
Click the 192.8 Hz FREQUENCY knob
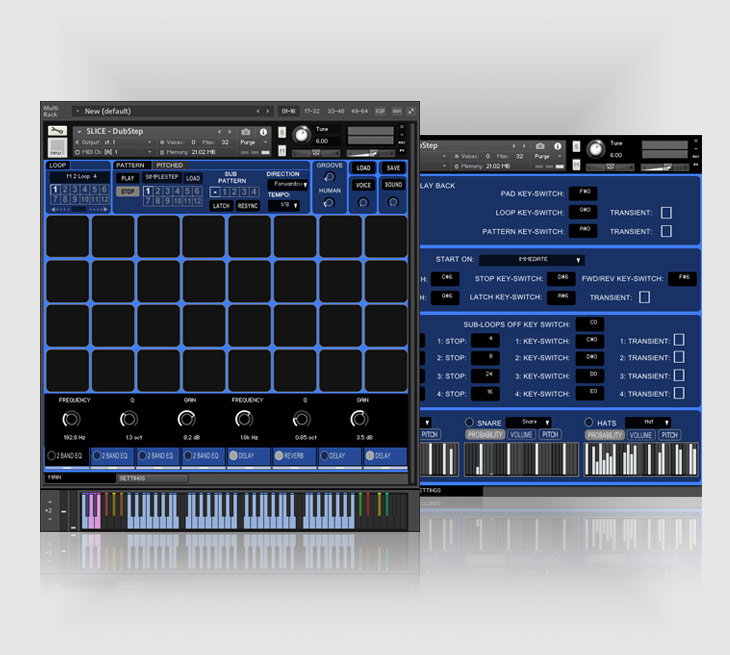click(69, 419)
